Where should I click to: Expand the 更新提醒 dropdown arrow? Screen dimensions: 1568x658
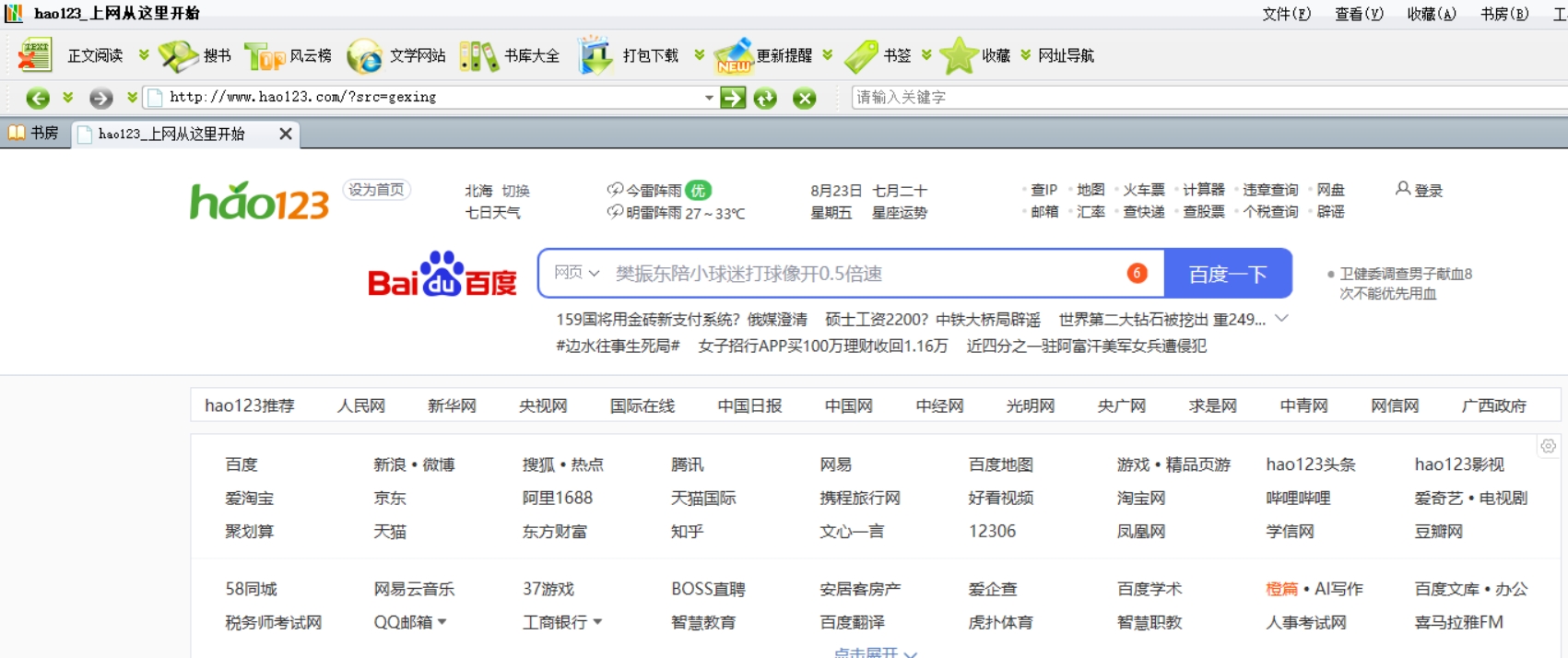827,55
